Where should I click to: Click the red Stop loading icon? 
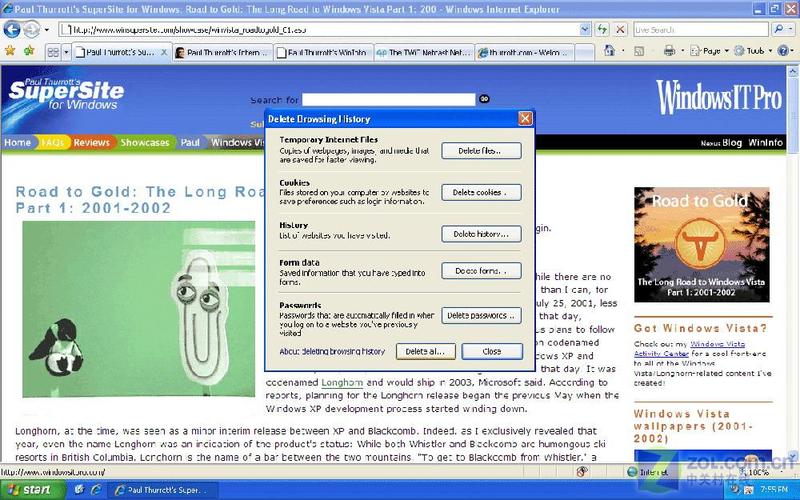pyautogui.click(x=620, y=30)
